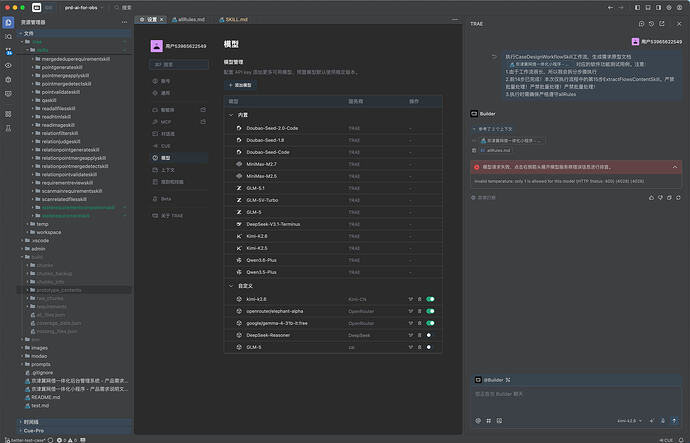Click the sparkle optimize icon near kimi-k2.6
Screen dimensions: 690x443
[x=652, y=421]
